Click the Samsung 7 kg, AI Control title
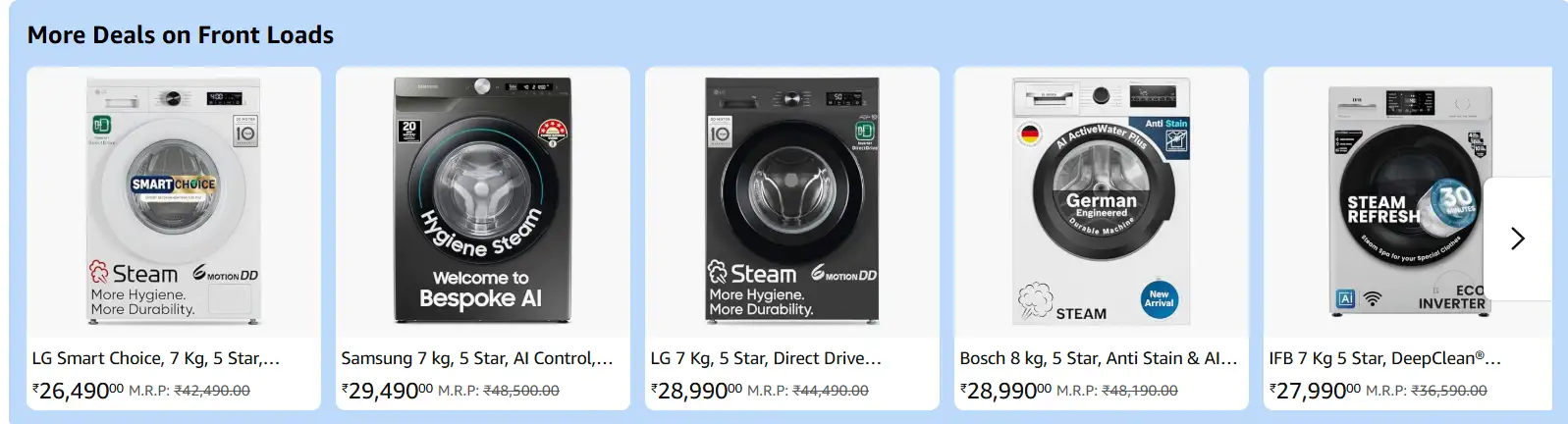The image size is (1568, 424). 477,359
